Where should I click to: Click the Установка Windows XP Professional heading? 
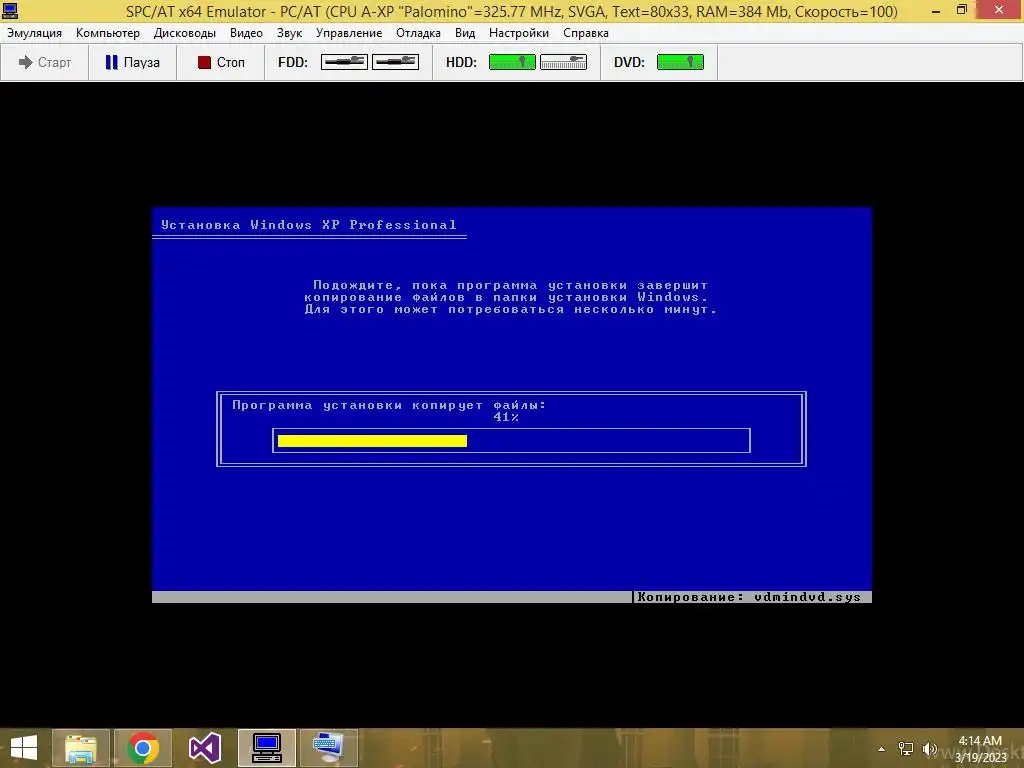(x=309, y=225)
